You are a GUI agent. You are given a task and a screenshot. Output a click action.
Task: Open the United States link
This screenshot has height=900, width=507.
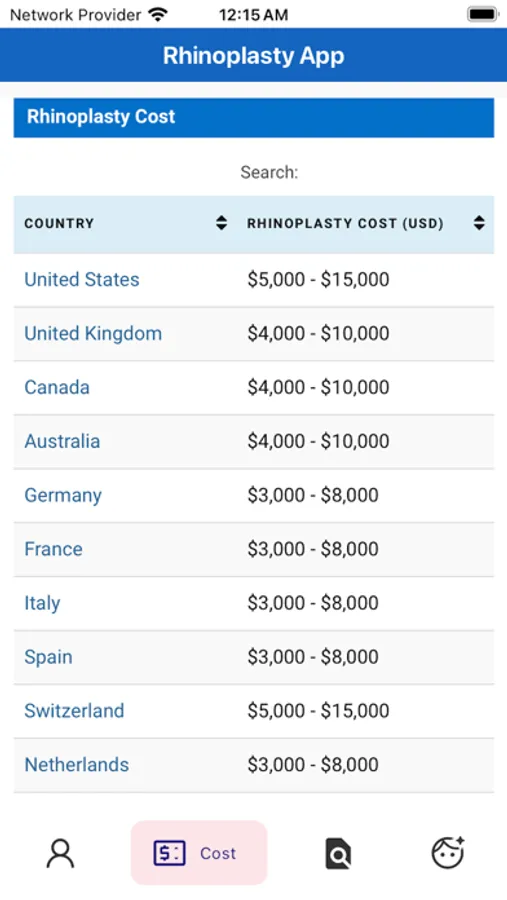coord(82,280)
